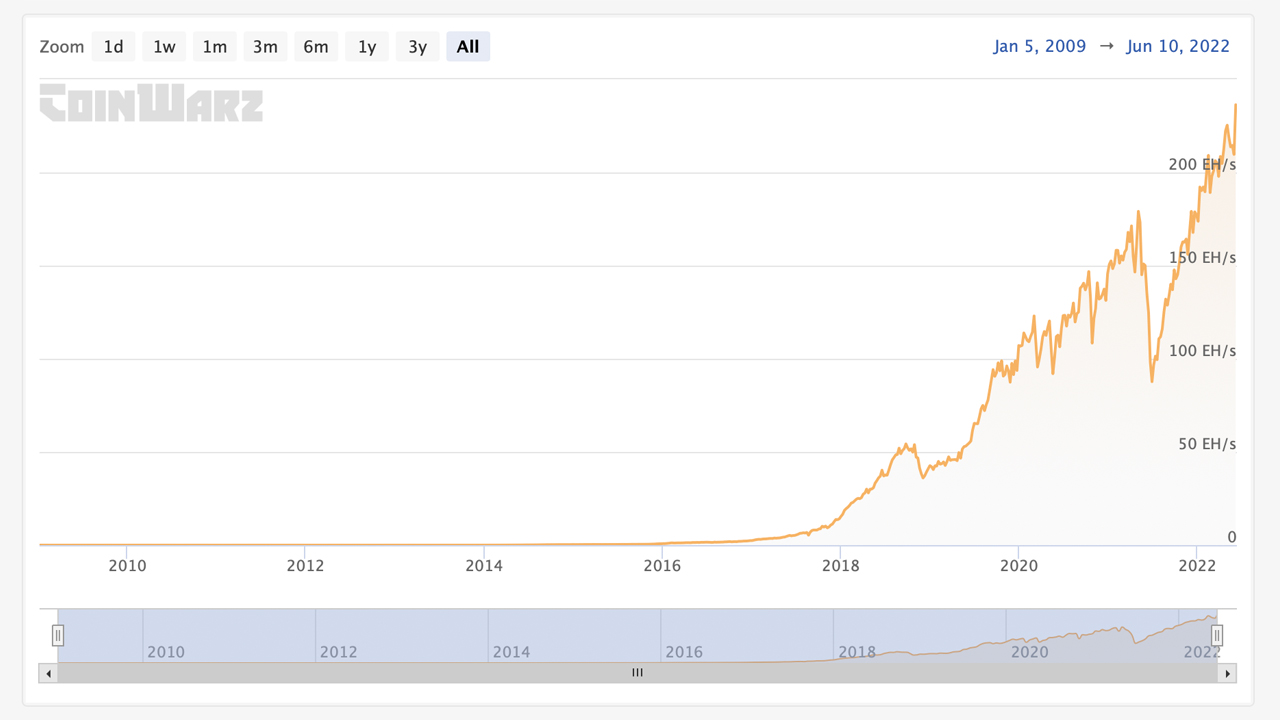Select the 1d zoom preset
This screenshot has height=720, width=1280.
click(113, 46)
